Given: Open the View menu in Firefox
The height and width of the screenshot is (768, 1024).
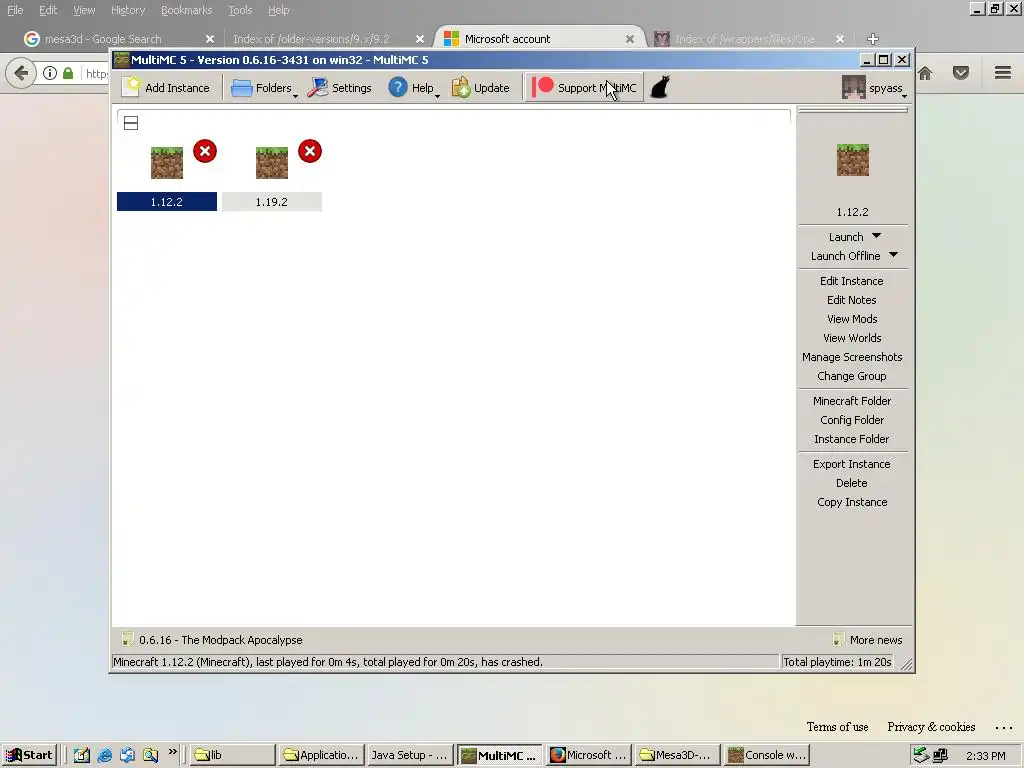Looking at the screenshot, I should pos(84,10).
